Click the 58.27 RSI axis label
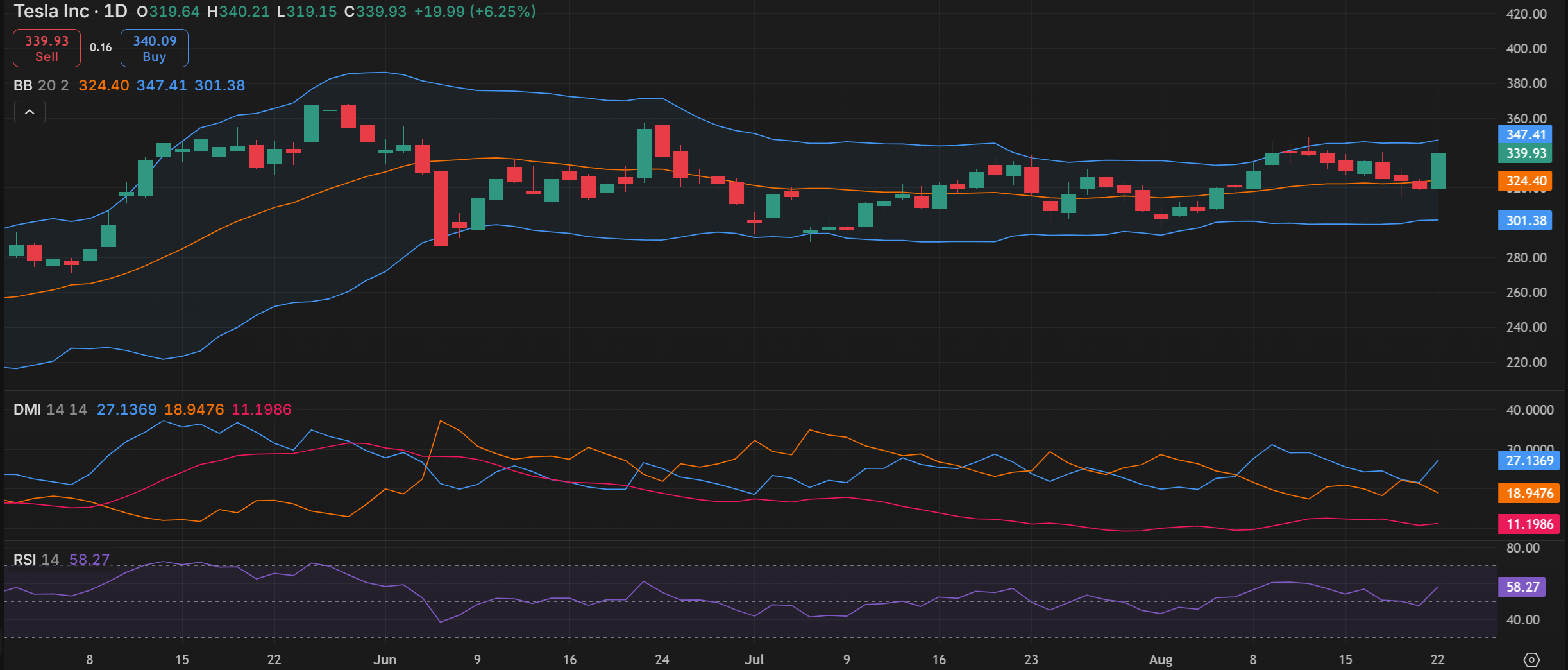 coord(1522,587)
